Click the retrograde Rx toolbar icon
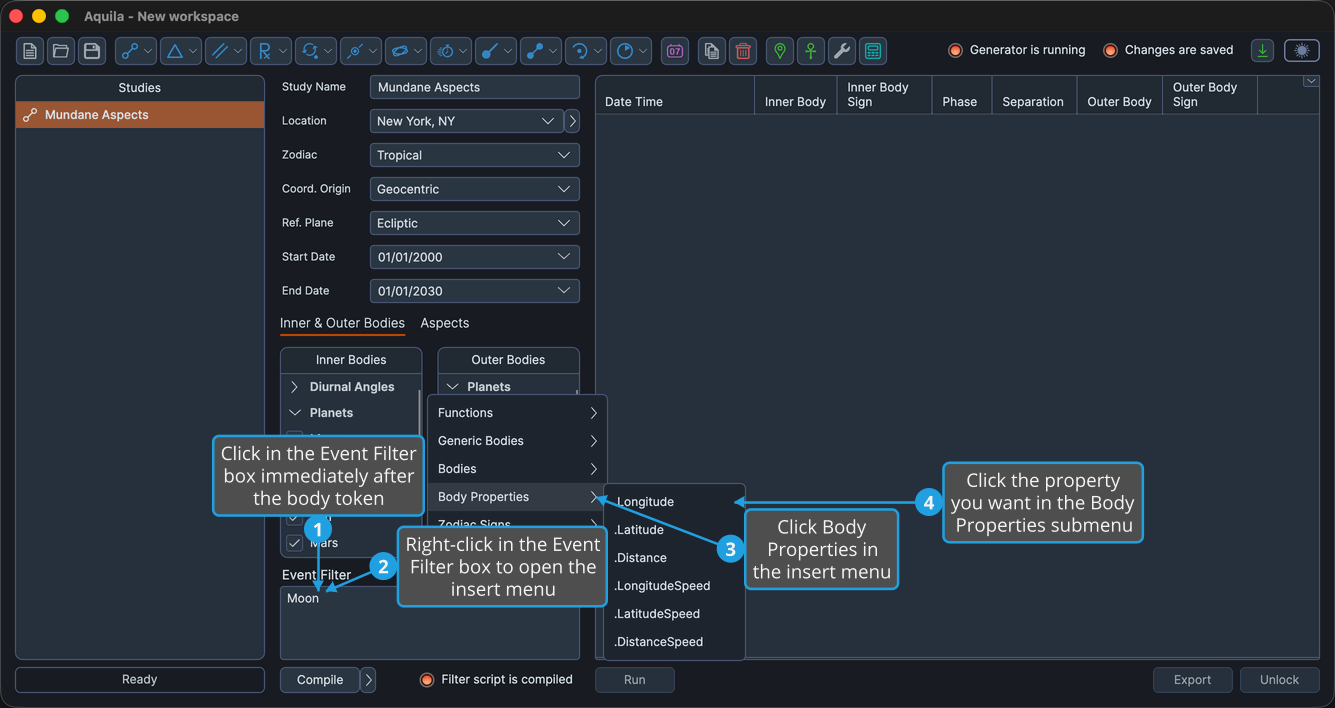1335x708 pixels. point(271,51)
